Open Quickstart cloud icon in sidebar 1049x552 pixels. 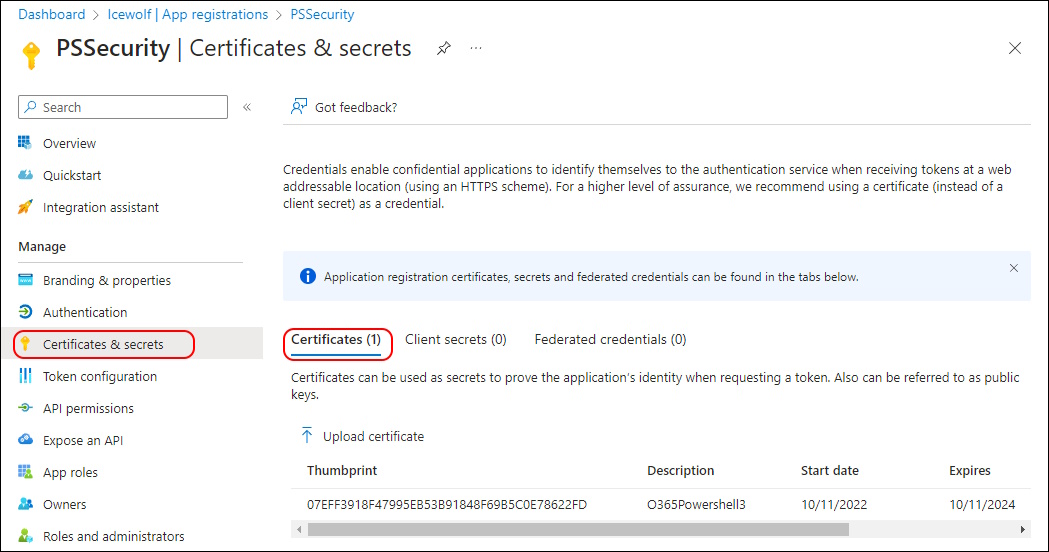[25, 175]
